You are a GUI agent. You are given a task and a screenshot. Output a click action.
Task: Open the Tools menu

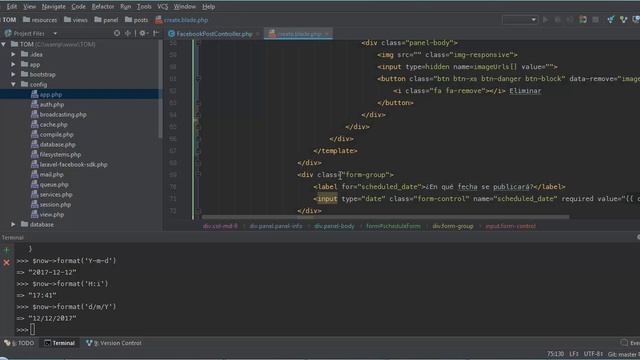(144, 7)
